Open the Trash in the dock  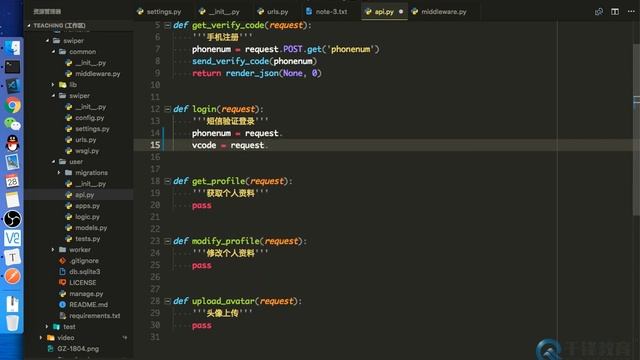[12, 322]
